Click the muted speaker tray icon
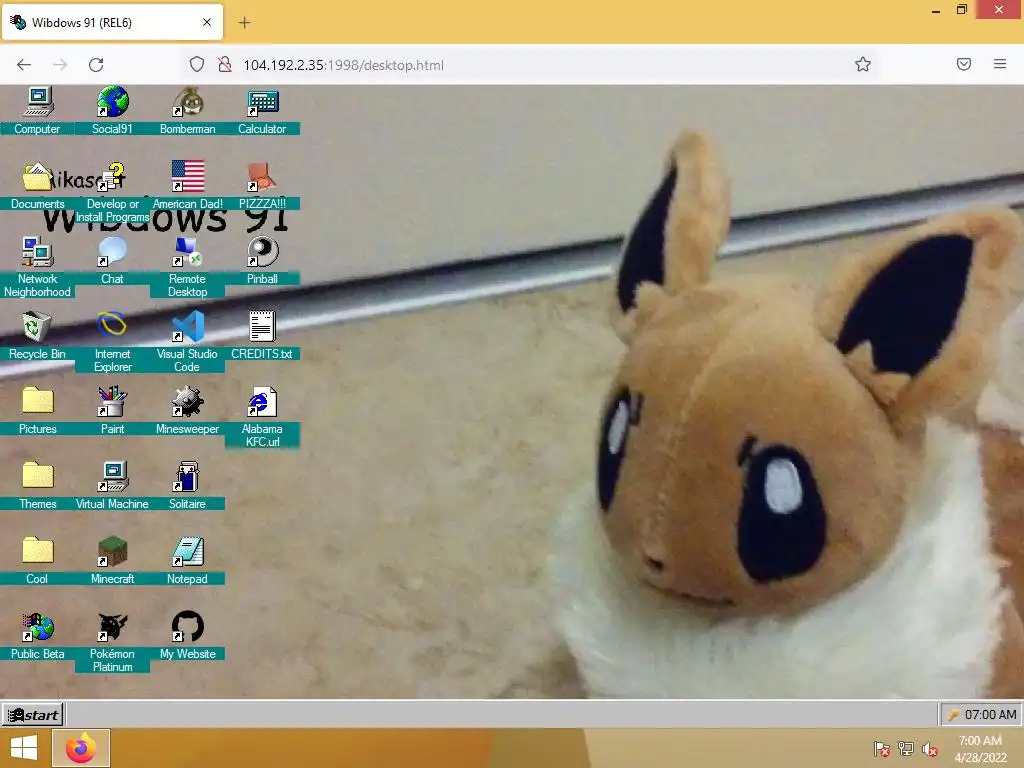The image size is (1024, 768). [x=930, y=749]
